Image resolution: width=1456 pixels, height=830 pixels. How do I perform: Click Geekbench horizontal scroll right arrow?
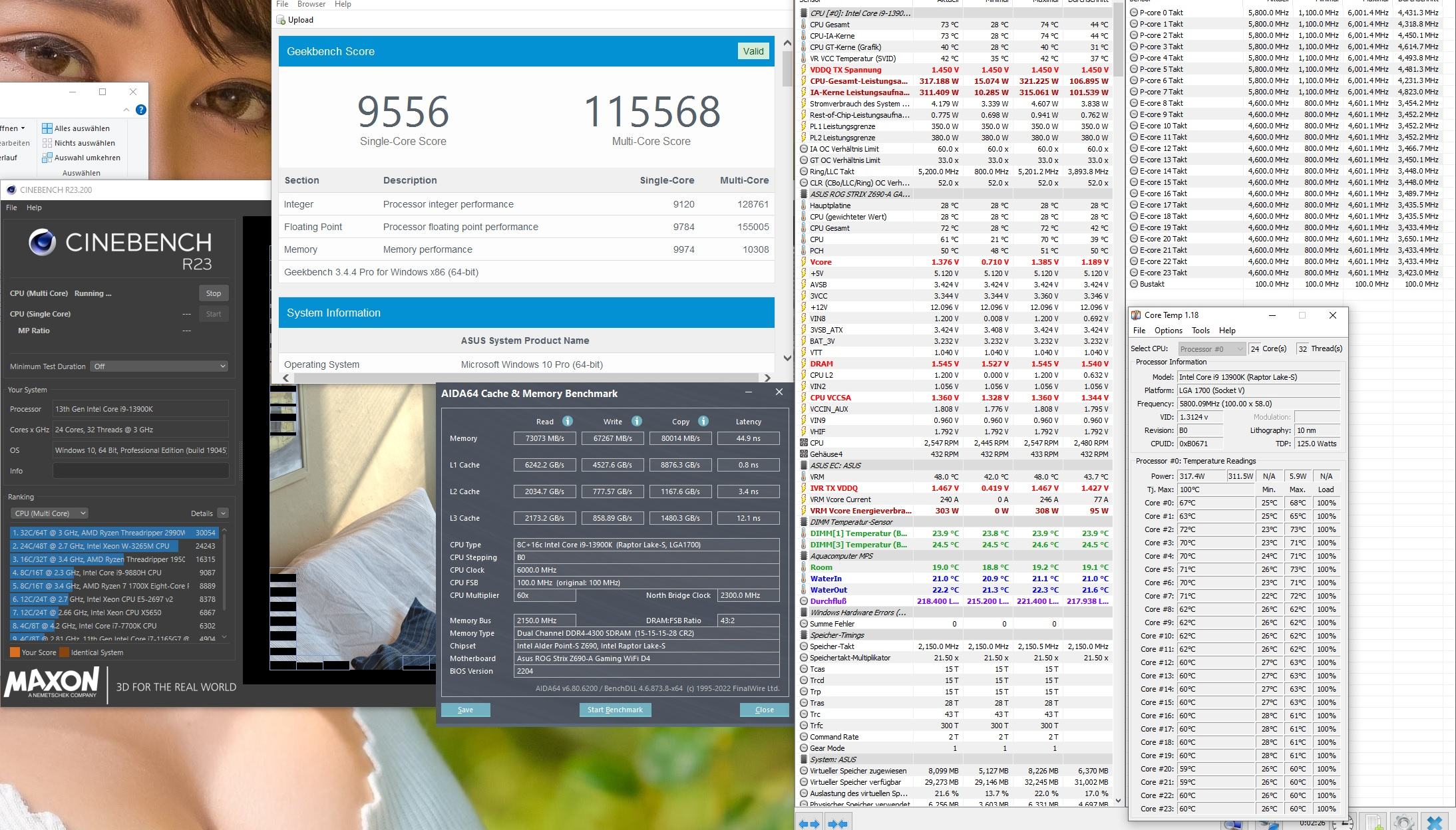(767, 378)
